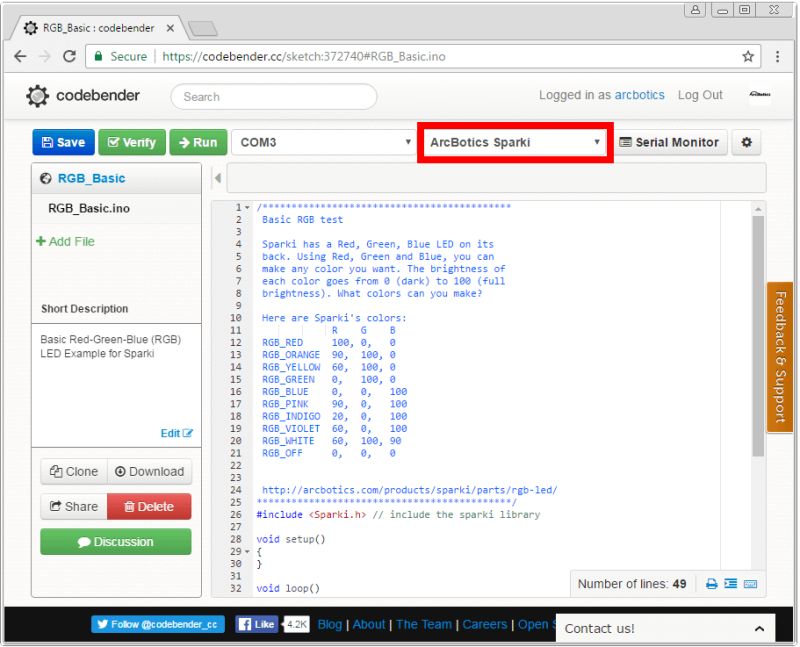Follow @codebender_cc on Twitter
The width and height of the screenshot is (800, 647).
pyautogui.click(x=158, y=624)
